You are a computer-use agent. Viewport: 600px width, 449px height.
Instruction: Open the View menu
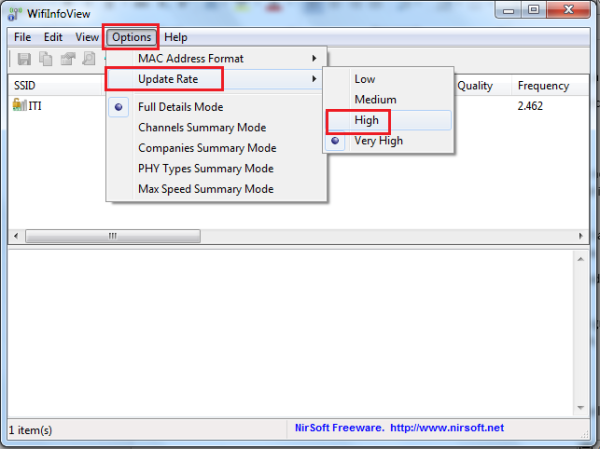click(87, 37)
